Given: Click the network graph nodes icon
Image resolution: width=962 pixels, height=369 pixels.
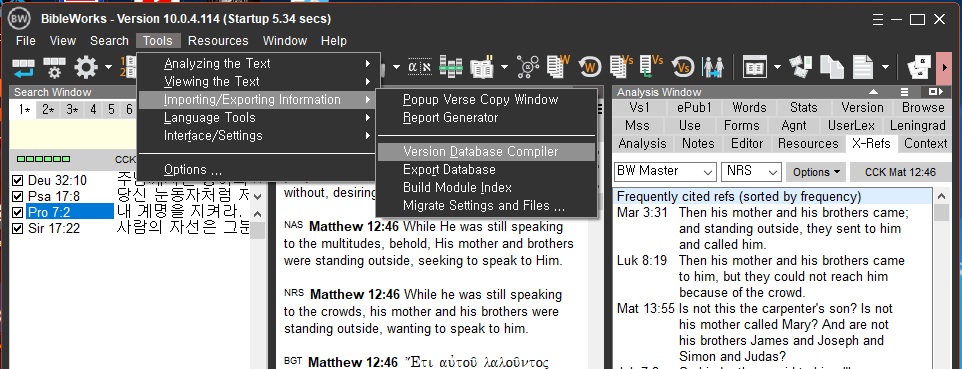Looking at the screenshot, I should 528,67.
